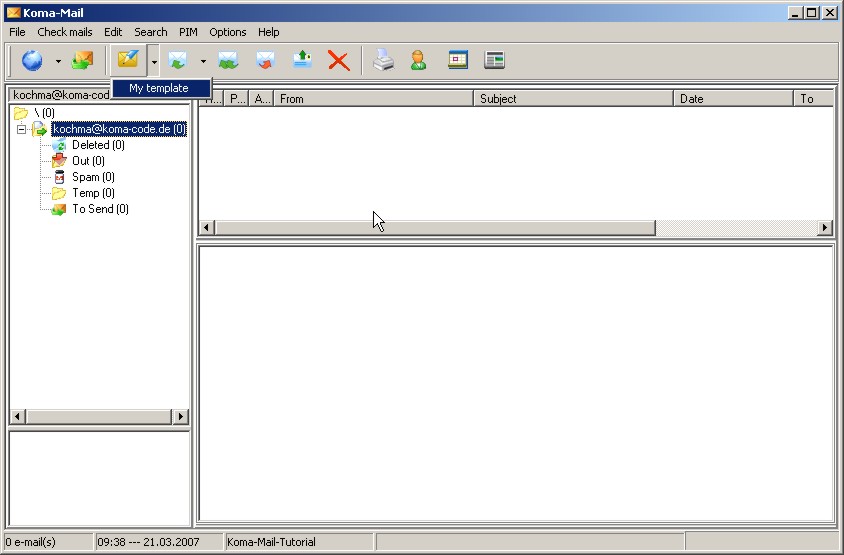Open the Edit menu
Image resolution: width=844 pixels, height=555 pixels.
[x=113, y=32]
